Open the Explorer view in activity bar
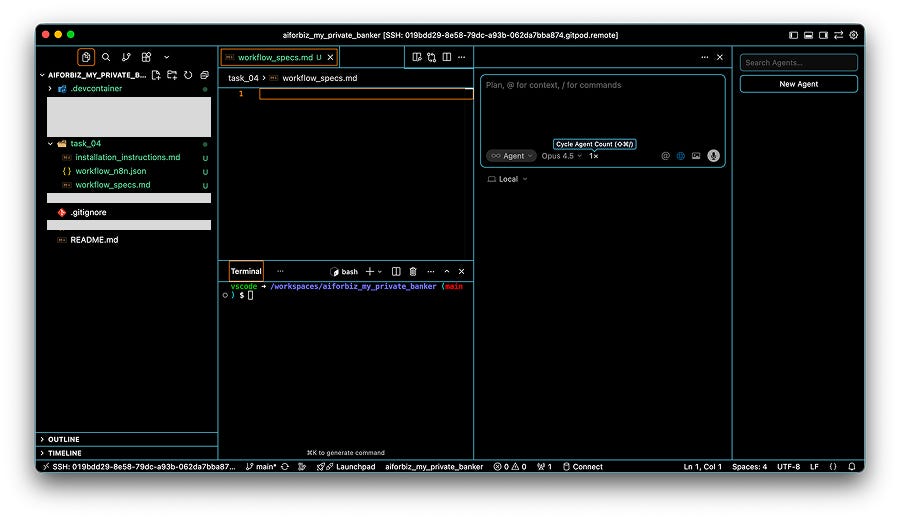Screen dimensions: 900x519 tap(86, 57)
